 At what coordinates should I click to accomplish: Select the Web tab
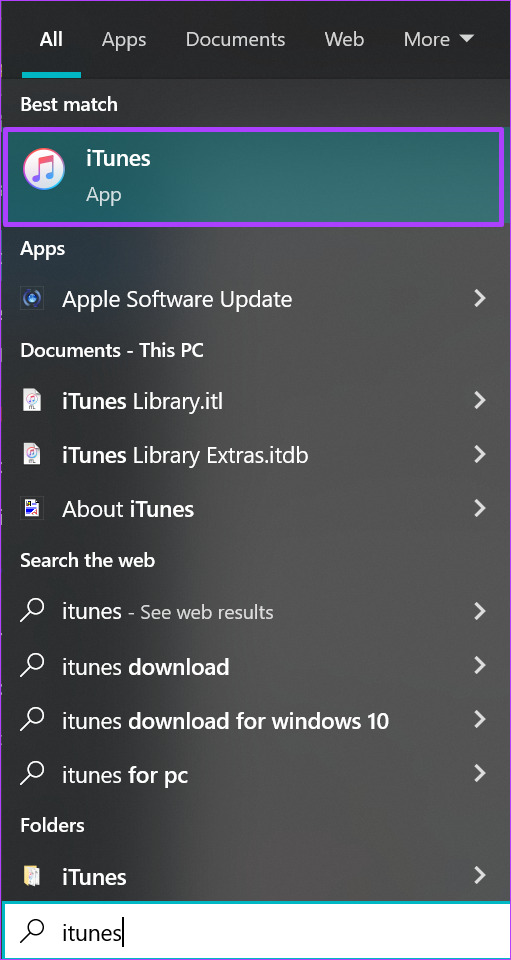344,39
